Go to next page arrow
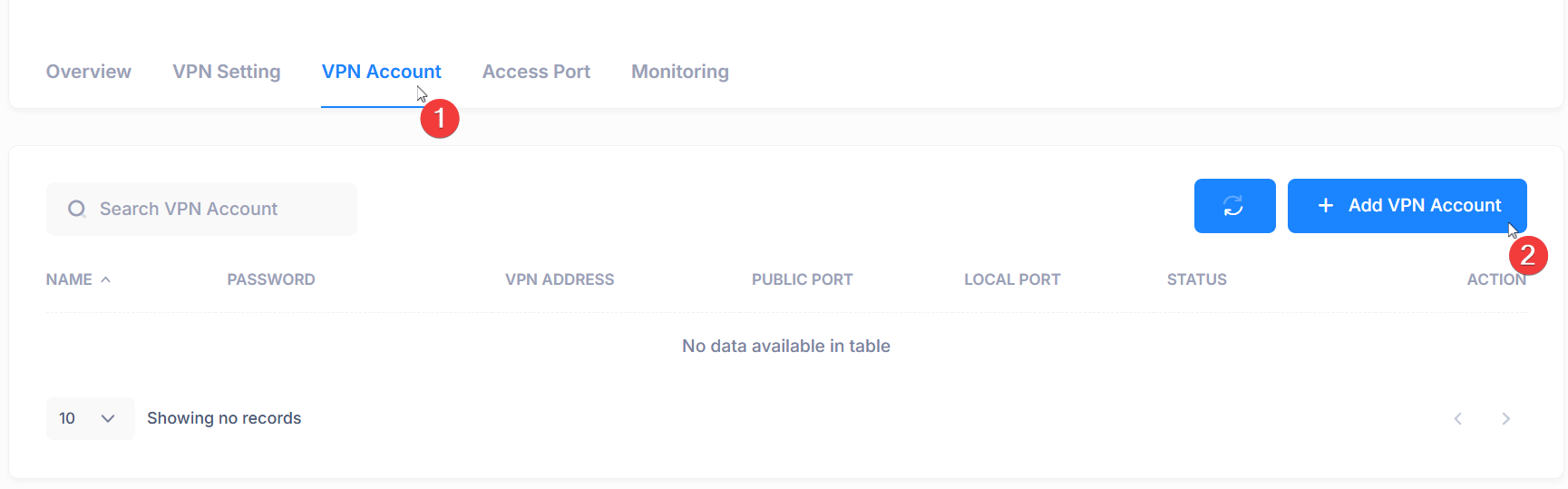Image resolution: width=1568 pixels, height=489 pixels. [1505, 418]
